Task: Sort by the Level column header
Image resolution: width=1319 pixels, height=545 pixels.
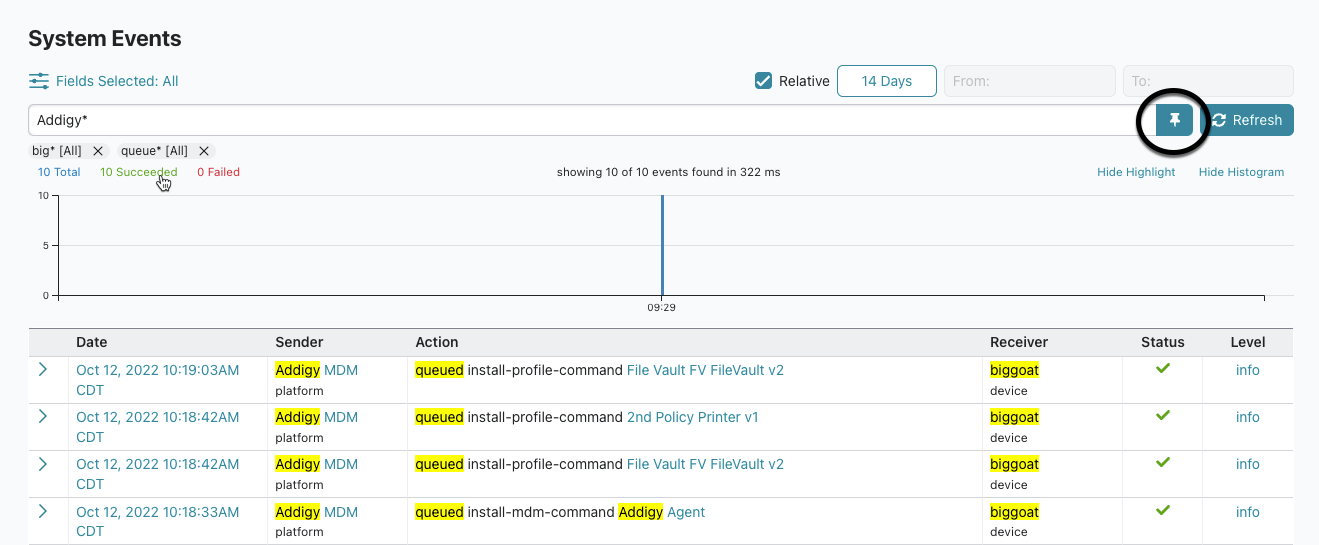Action: [1248, 342]
